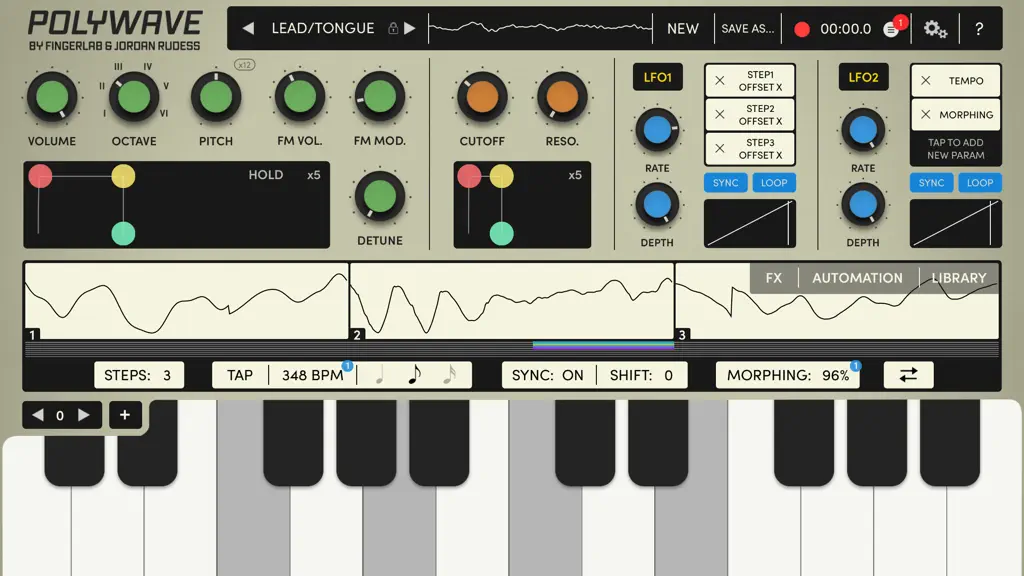Toggle LFO1 SYNC

point(726,183)
